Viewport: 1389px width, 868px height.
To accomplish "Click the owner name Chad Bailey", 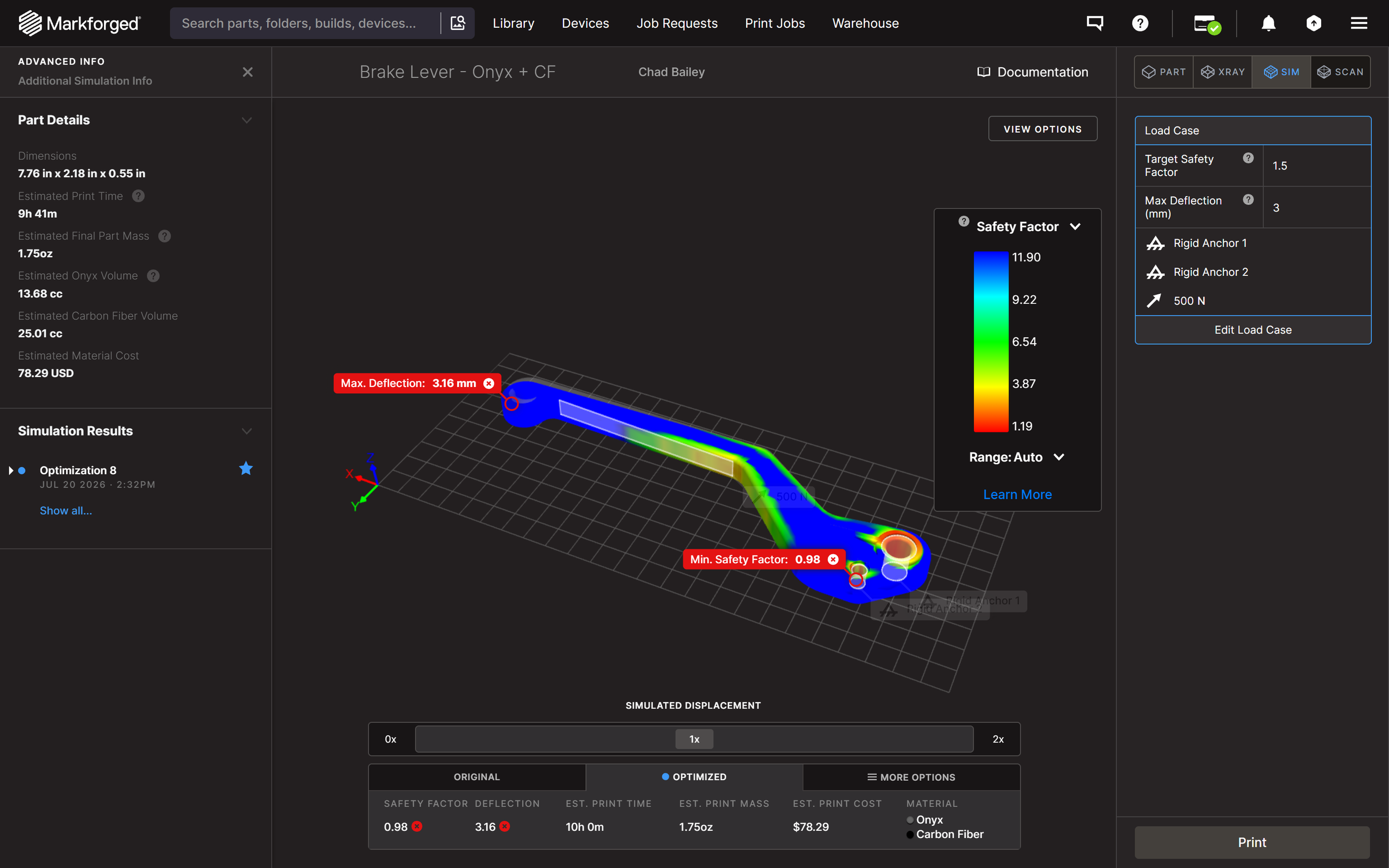I will click(x=671, y=72).
